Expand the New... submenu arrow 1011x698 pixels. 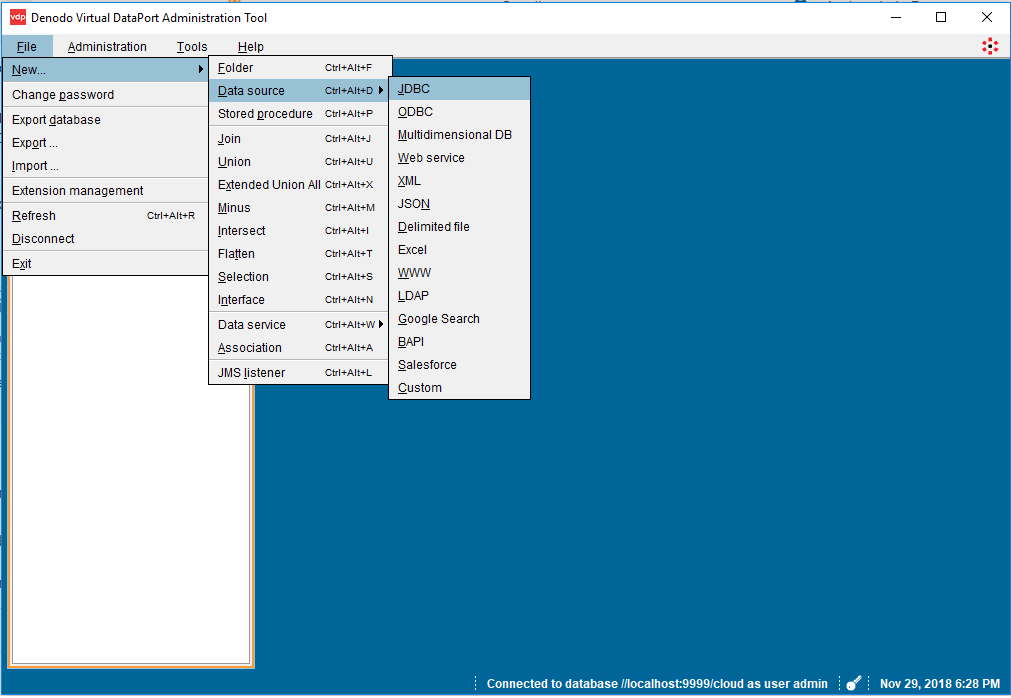point(201,69)
